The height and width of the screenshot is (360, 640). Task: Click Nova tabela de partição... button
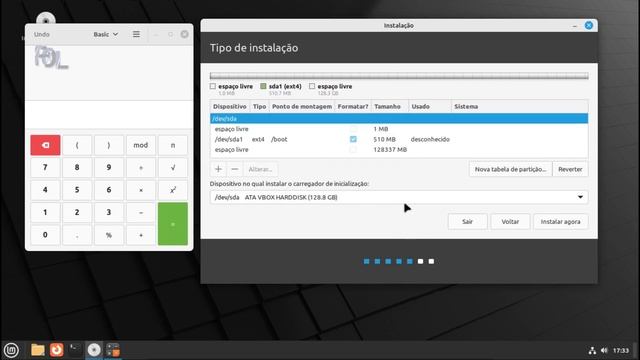pos(510,169)
